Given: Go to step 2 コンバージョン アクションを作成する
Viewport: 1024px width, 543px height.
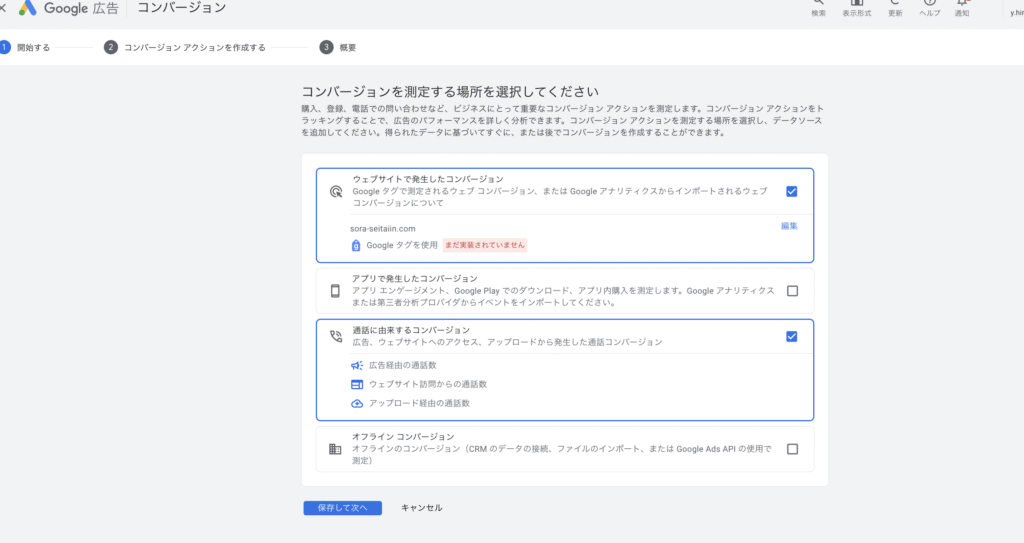Looking at the screenshot, I should tap(185, 47).
